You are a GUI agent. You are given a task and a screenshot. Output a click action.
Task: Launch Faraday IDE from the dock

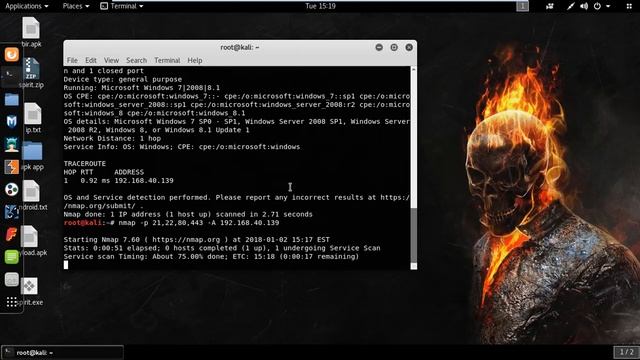[11, 234]
